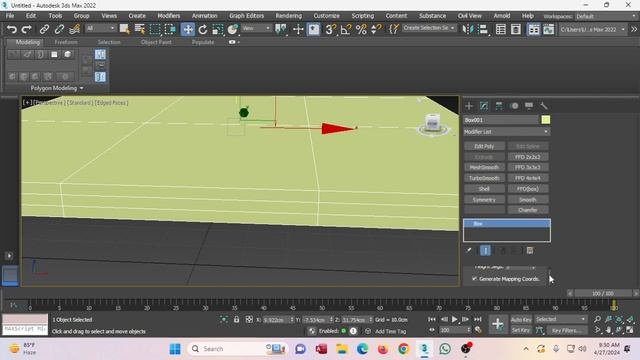Open the Create command panel tab
The height and width of the screenshot is (360, 640).
[469, 106]
